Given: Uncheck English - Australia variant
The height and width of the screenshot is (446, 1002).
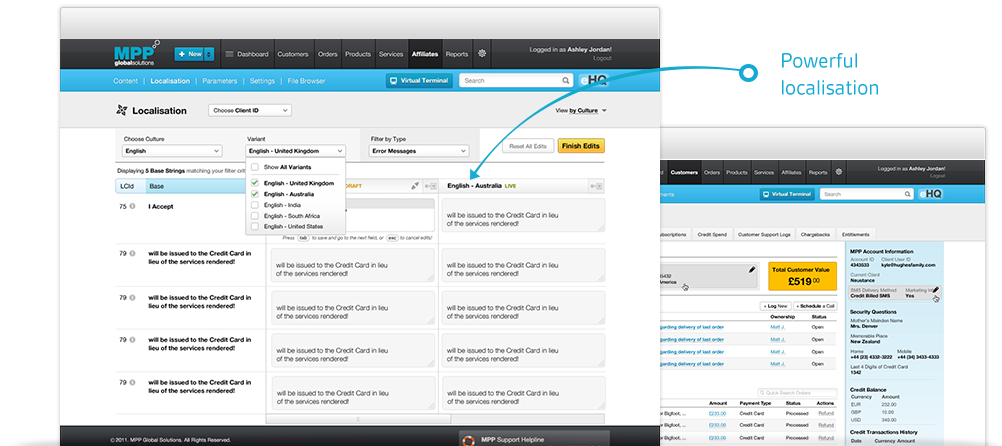Looking at the screenshot, I should point(255,194).
